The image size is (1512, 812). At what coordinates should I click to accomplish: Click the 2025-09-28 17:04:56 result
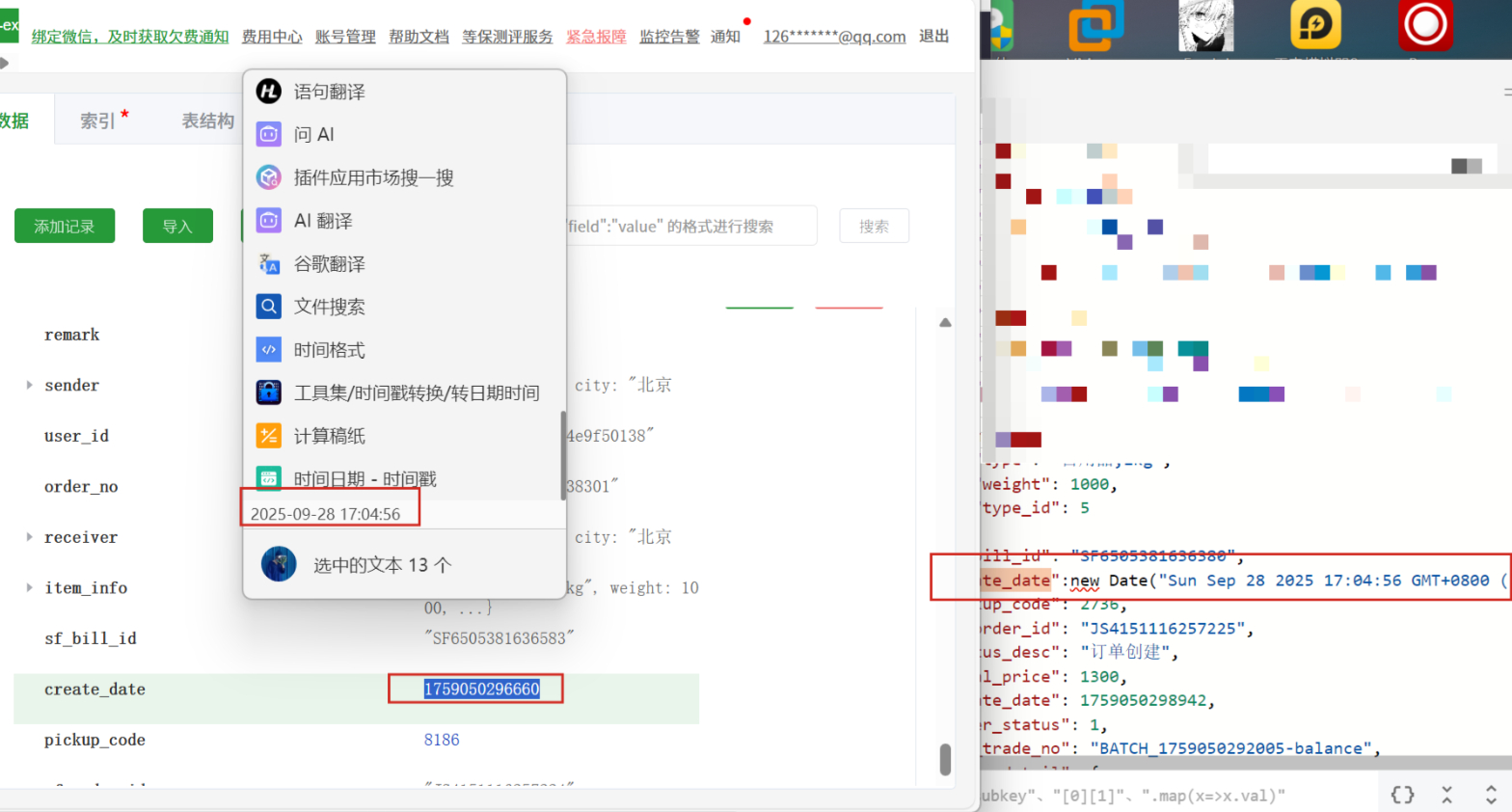(x=325, y=514)
